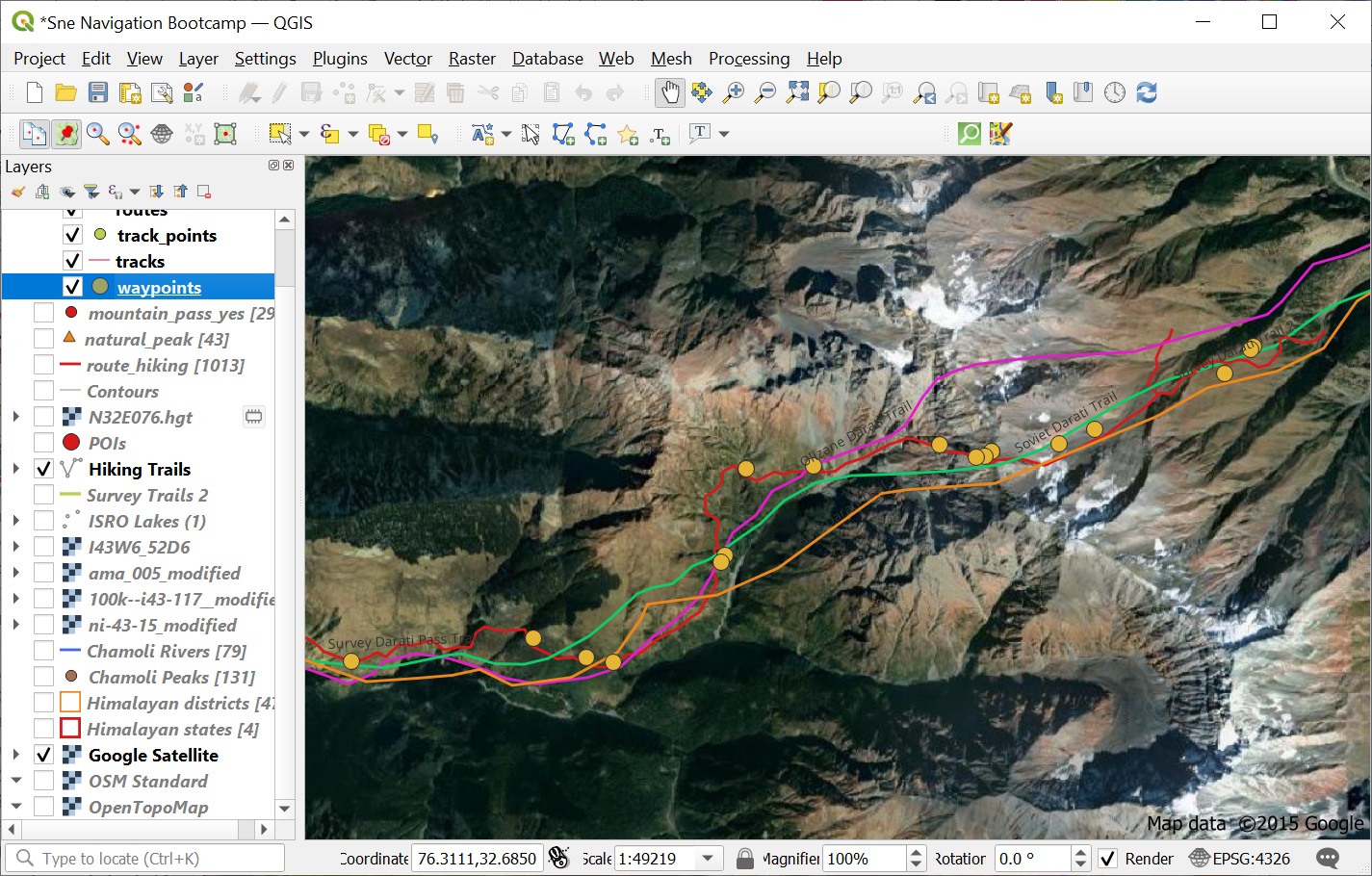The width and height of the screenshot is (1372, 876).
Task: Uncheck the waypoints layer checkbox
Action: [x=72, y=287]
